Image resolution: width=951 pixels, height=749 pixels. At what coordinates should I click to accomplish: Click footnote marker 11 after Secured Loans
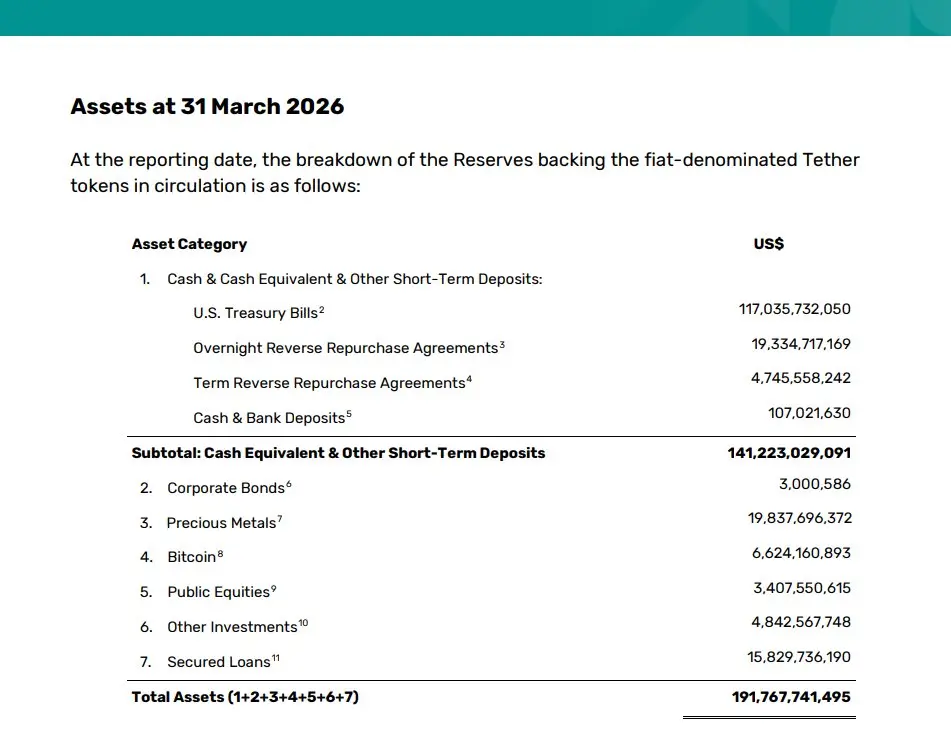(x=275, y=658)
